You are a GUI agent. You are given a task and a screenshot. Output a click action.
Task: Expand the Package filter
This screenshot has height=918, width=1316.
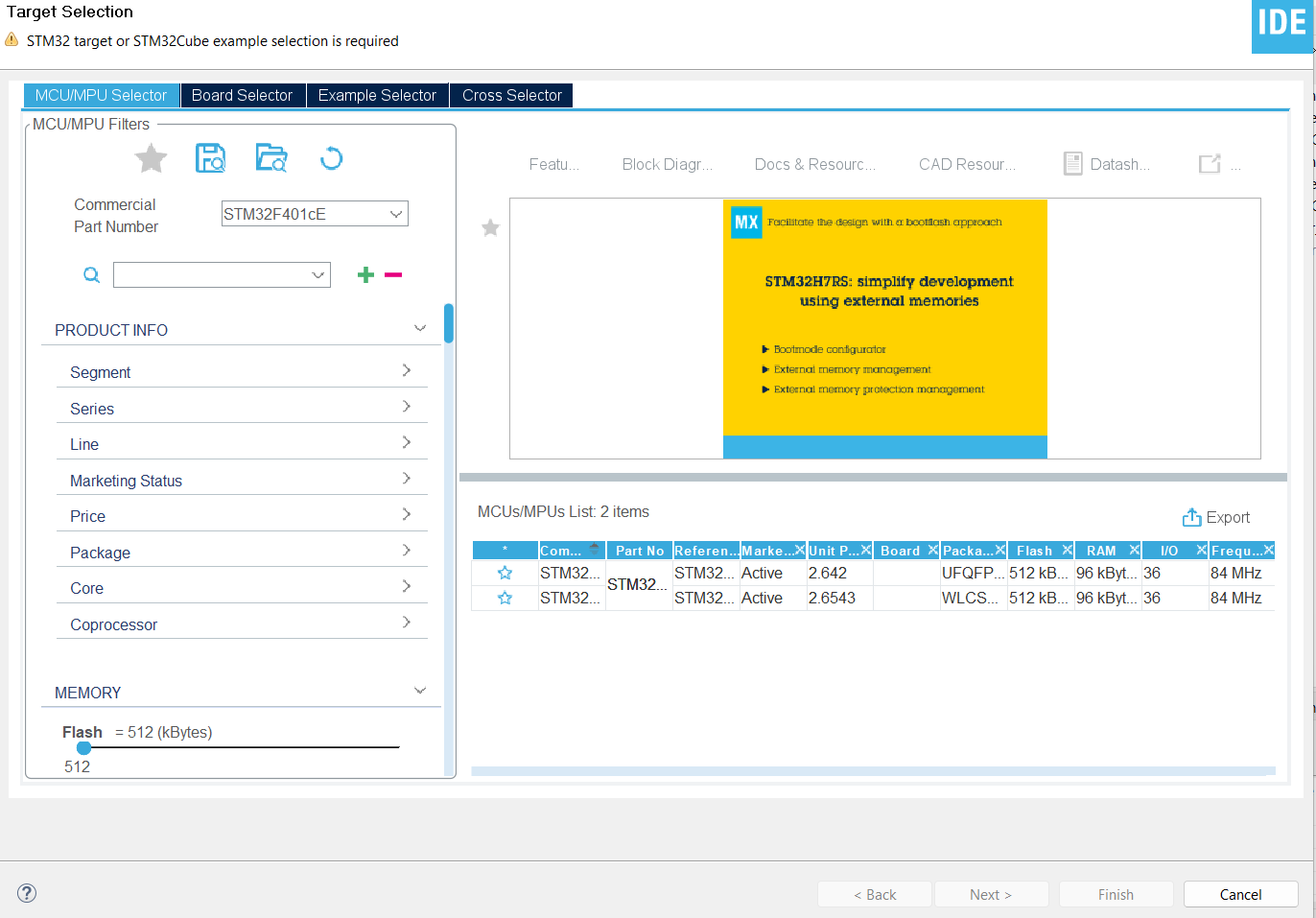point(407,550)
